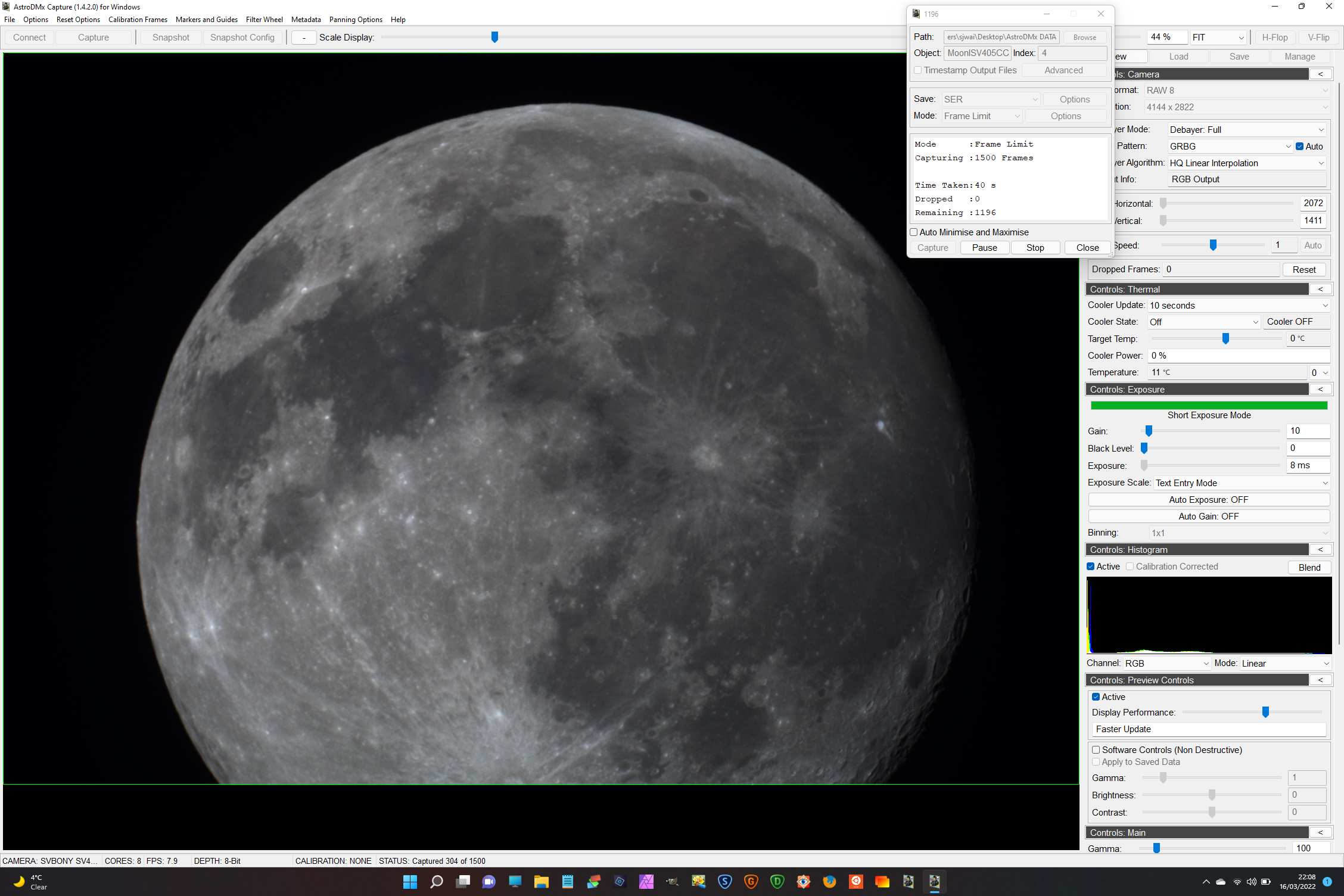Open the Panning Options menu
The height and width of the screenshot is (896, 1344).
[356, 20]
